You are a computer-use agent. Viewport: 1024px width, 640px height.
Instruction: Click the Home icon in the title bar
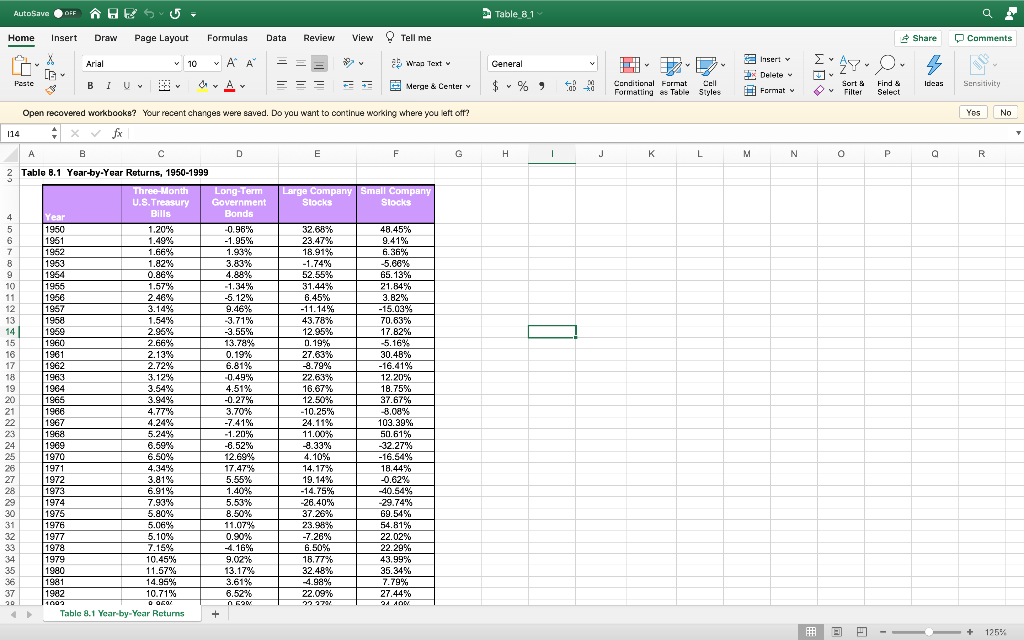tap(95, 14)
